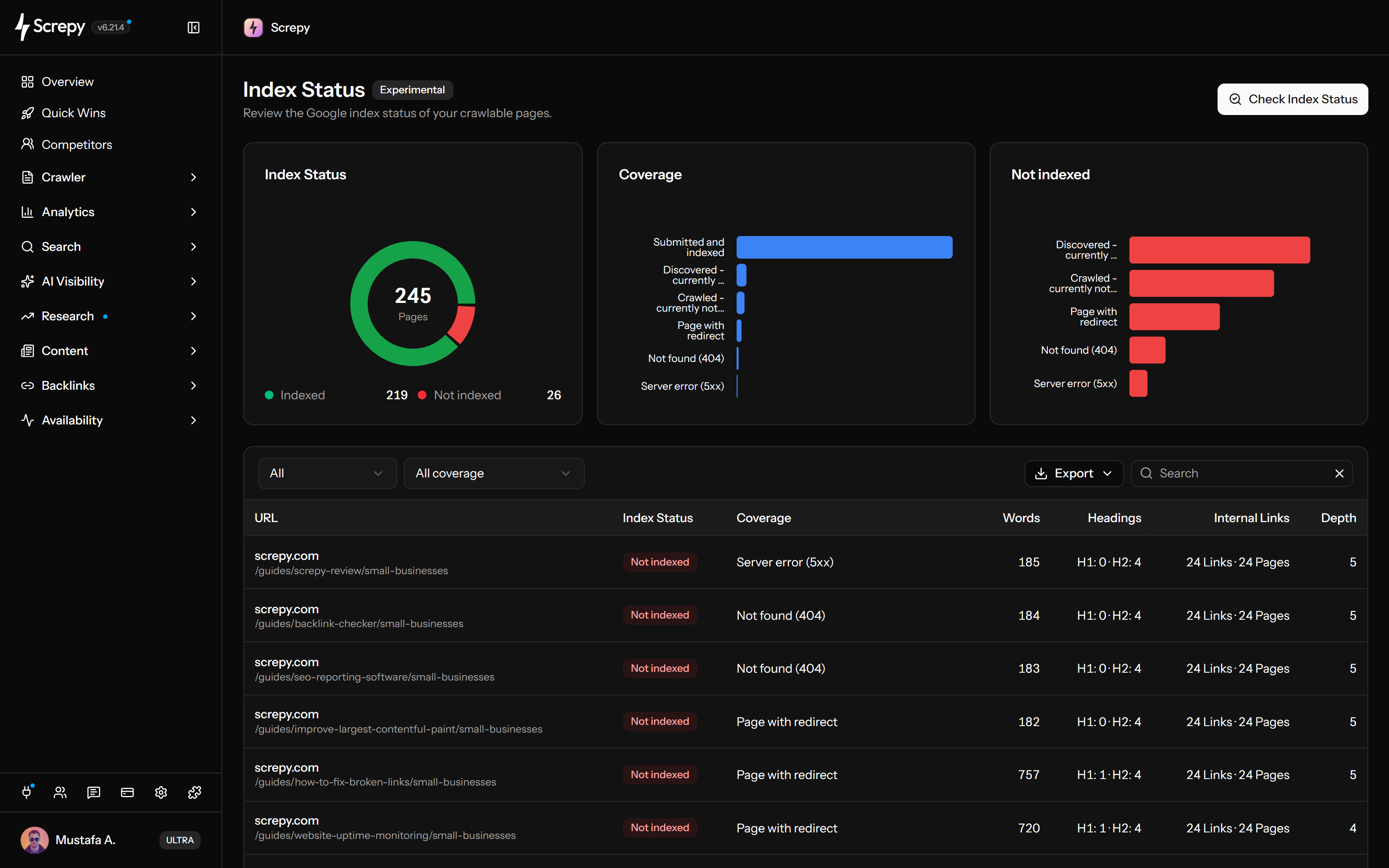The image size is (1389, 868).
Task: Open the backlink-checker small-businesses URL row
Action: (805, 615)
